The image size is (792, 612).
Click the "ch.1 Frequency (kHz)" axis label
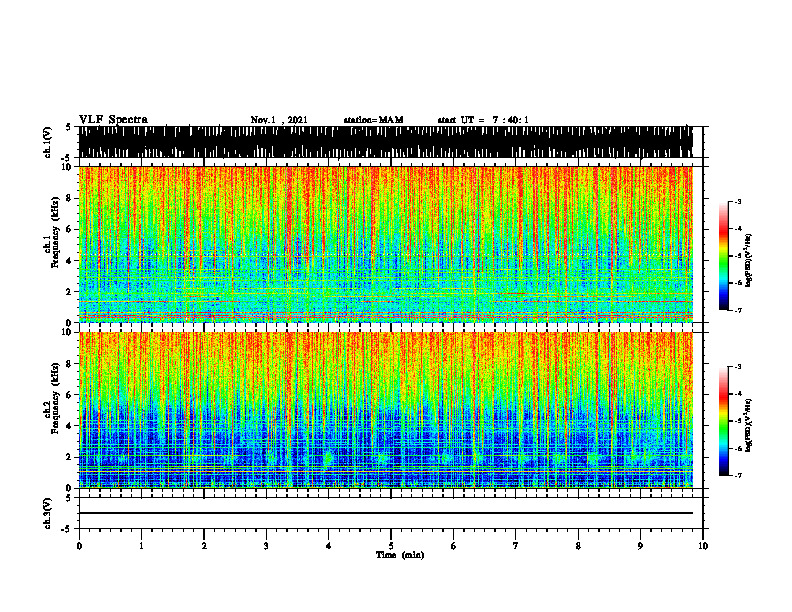[52, 232]
